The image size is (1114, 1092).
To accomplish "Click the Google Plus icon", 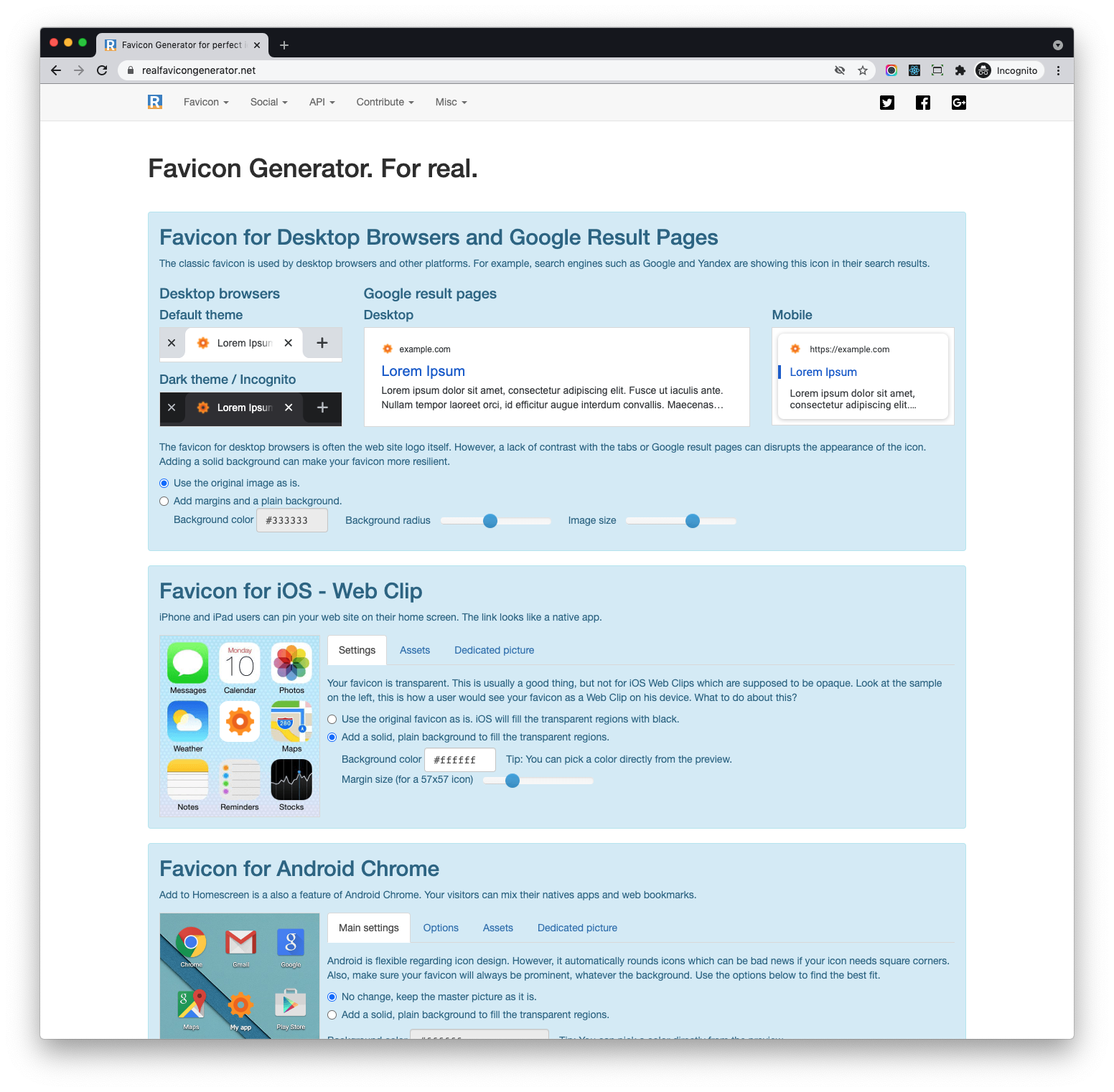I will coord(959,103).
